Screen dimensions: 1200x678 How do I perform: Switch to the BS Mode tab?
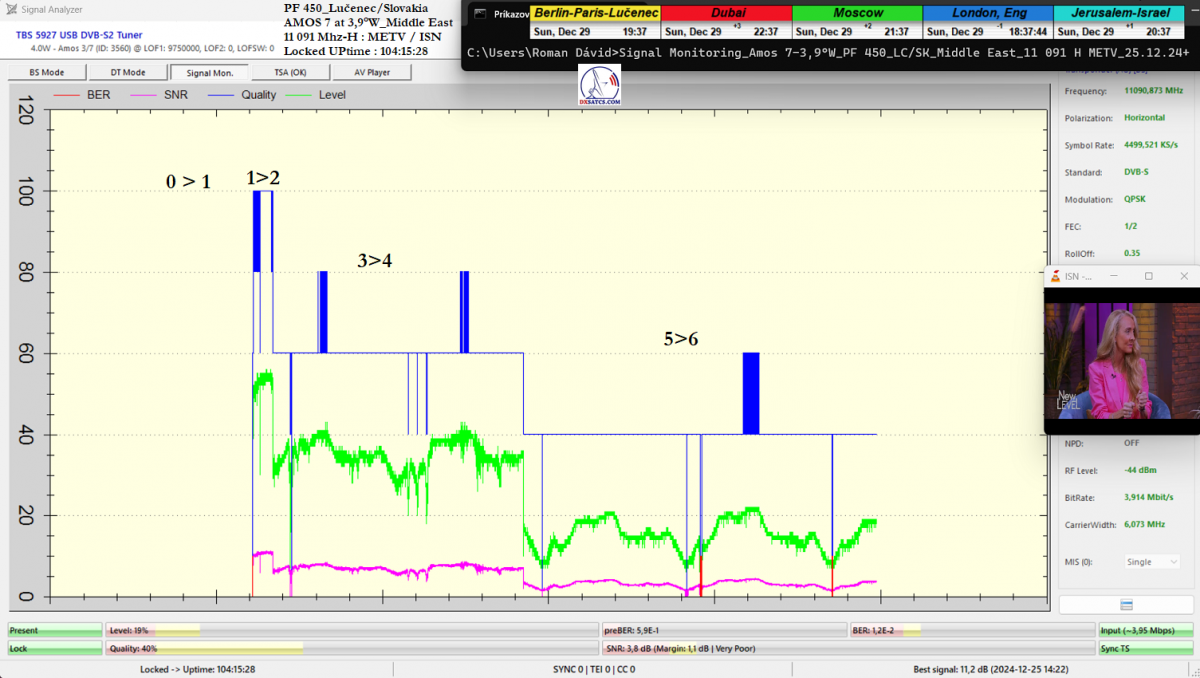coord(47,72)
